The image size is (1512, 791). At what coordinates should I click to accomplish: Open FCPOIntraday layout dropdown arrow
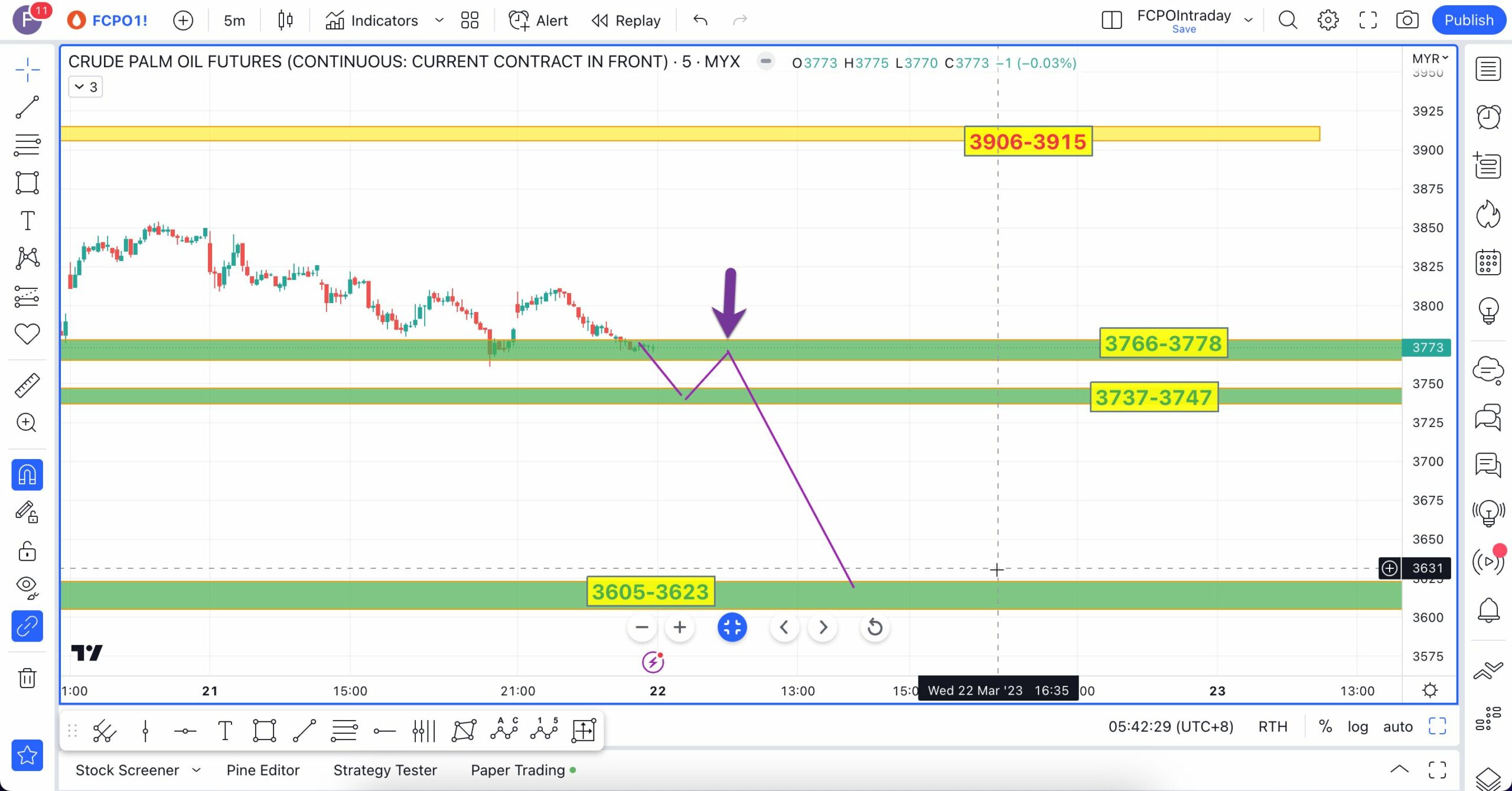point(1248,20)
